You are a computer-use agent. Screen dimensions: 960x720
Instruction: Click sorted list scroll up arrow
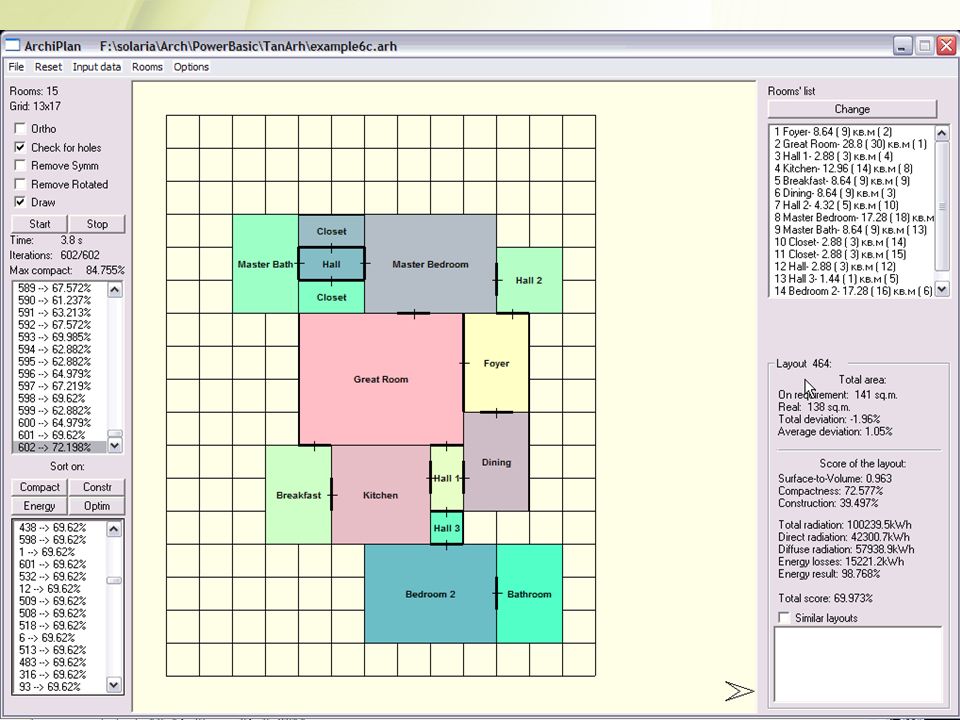114,529
